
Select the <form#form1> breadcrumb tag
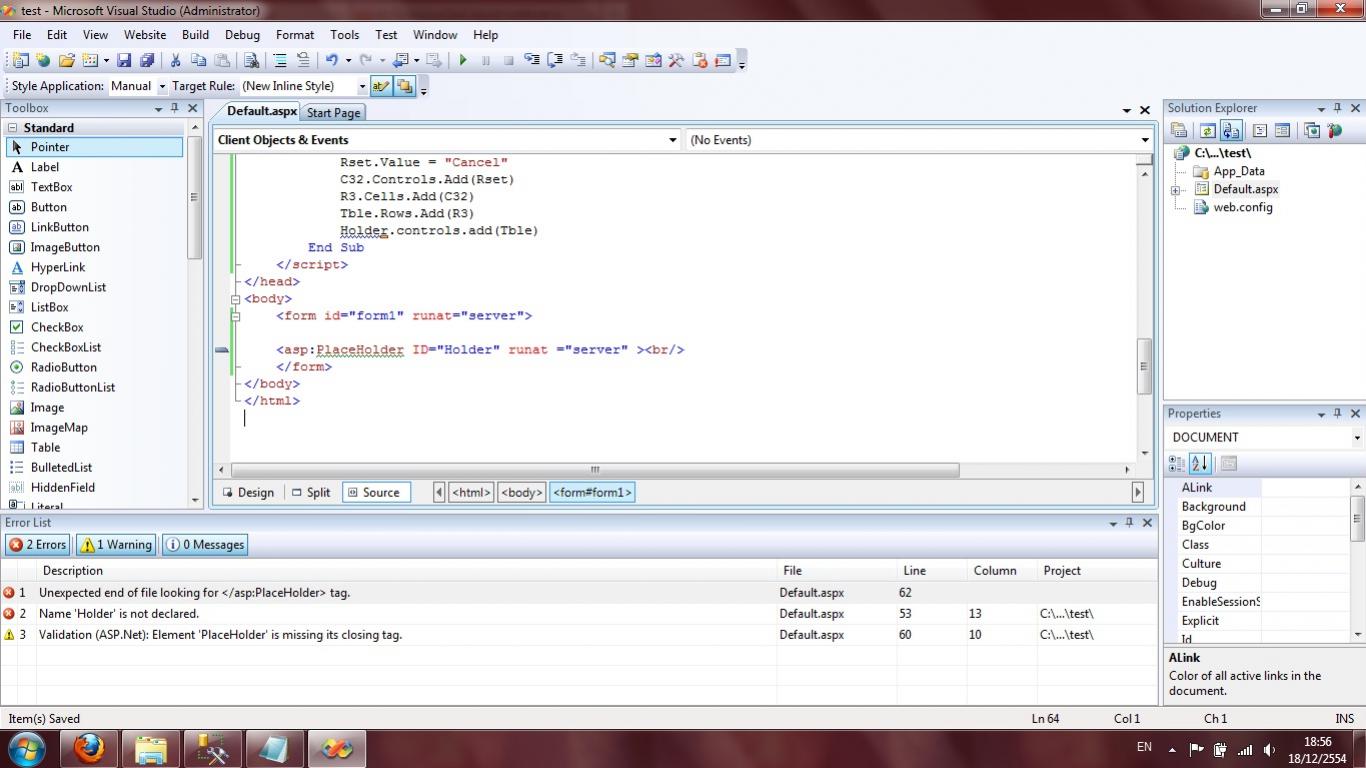592,492
